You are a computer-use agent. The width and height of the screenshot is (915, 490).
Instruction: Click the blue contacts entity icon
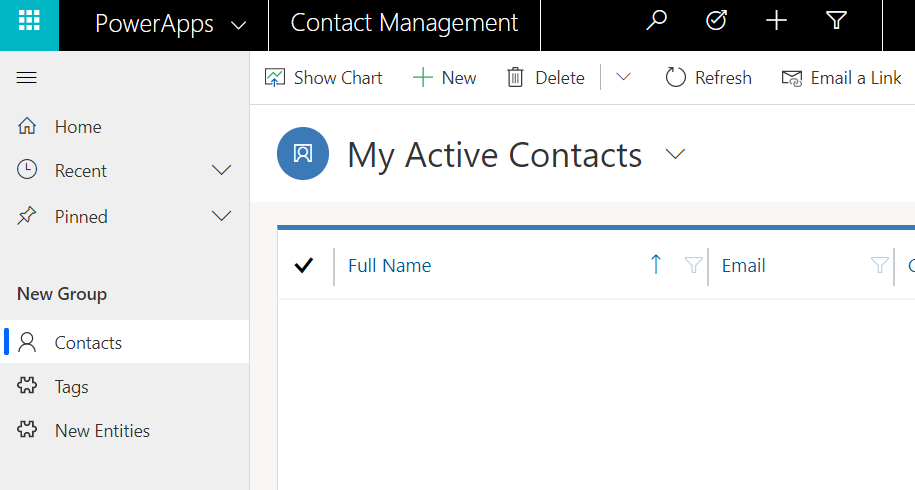pyautogui.click(x=303, y=153)
